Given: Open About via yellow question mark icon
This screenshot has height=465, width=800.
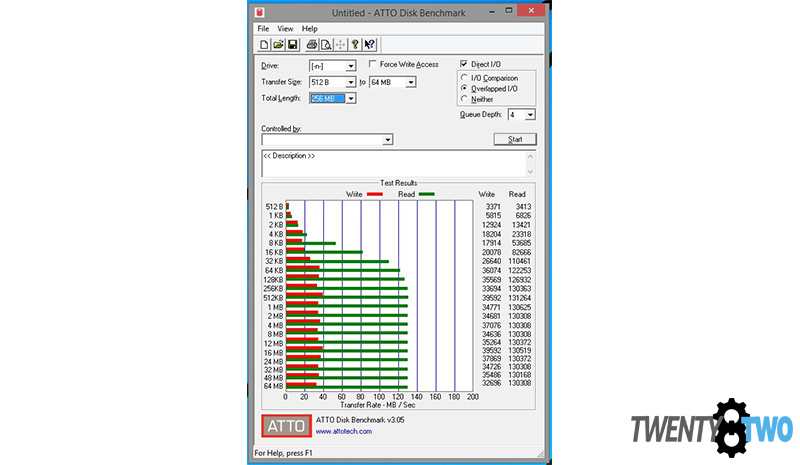Looking at the screenshot, I should 355,45.
